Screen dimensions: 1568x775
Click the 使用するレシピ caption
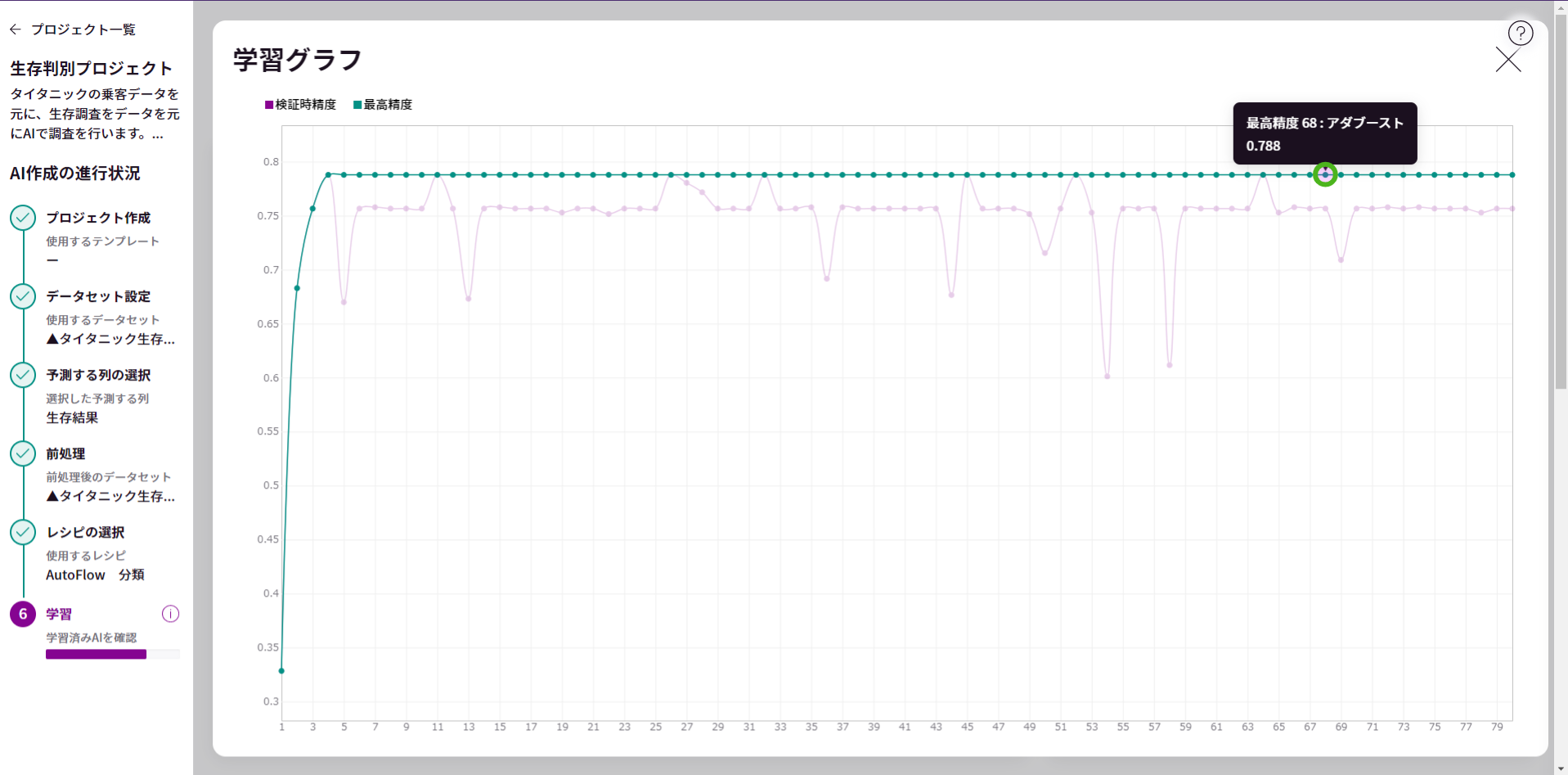point(86,556)
